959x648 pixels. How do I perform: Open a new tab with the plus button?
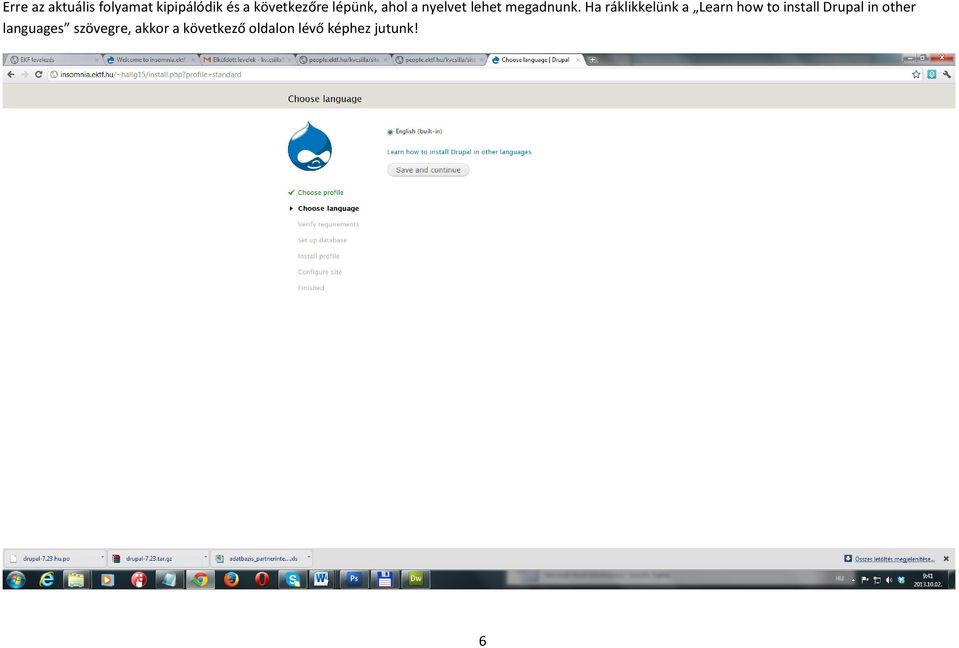593,60
